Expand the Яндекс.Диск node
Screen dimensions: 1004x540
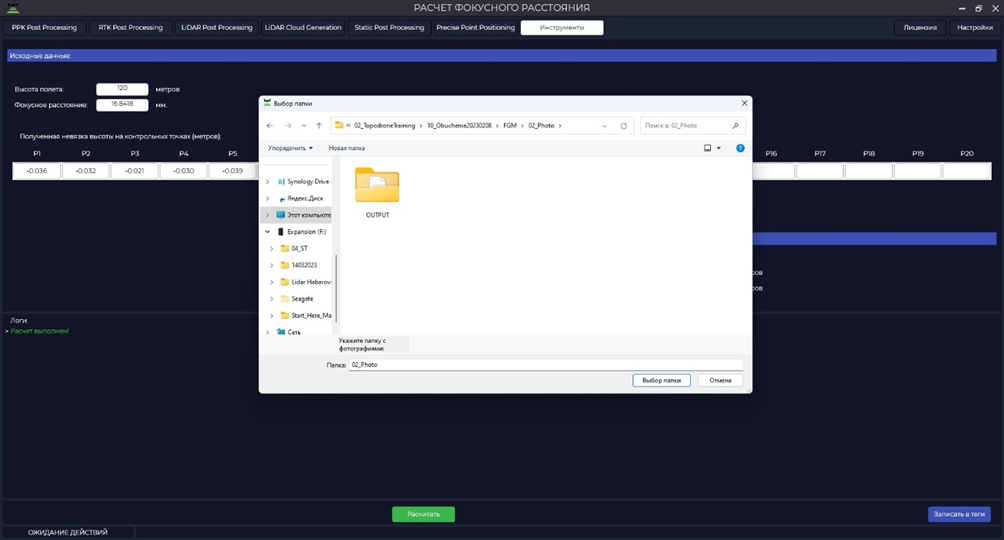pos(268,198)
